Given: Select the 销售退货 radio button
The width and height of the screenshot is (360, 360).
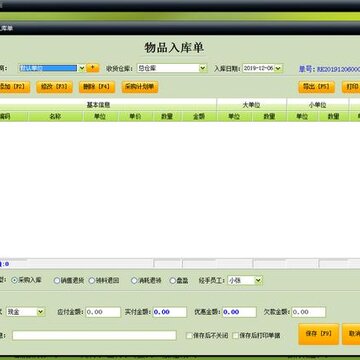Looking at the screenshot, I should click(57, 281).
